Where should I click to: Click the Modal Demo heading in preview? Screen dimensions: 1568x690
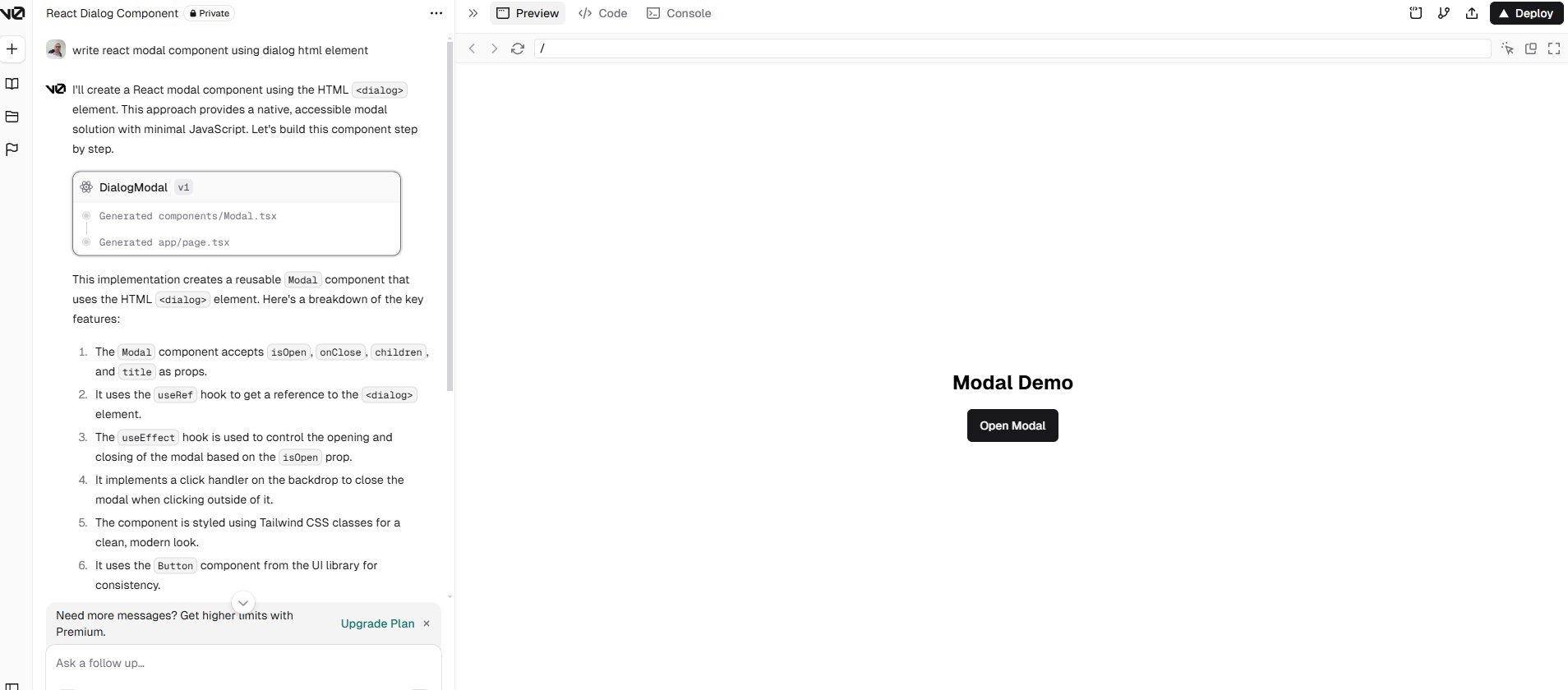click(x=1012, y=383)
